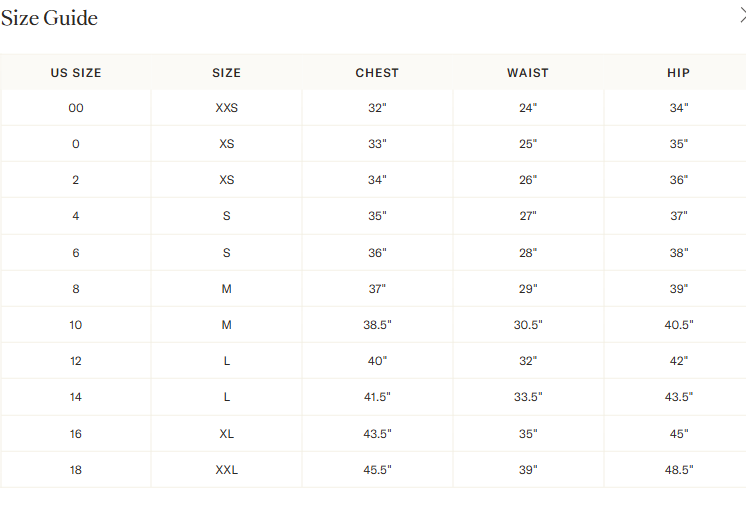Click US size 16 cell

(x=76, y=434)
